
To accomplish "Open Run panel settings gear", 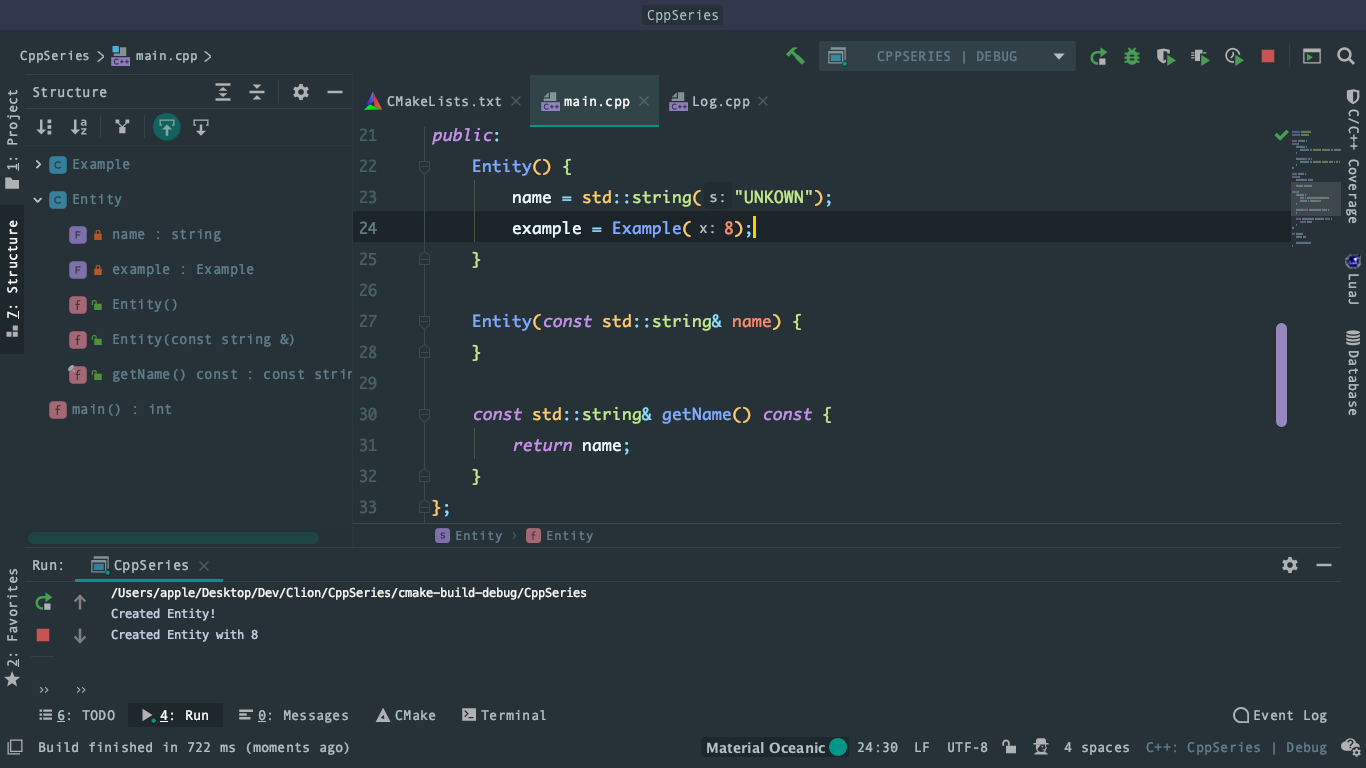I will pos(1290,565).
